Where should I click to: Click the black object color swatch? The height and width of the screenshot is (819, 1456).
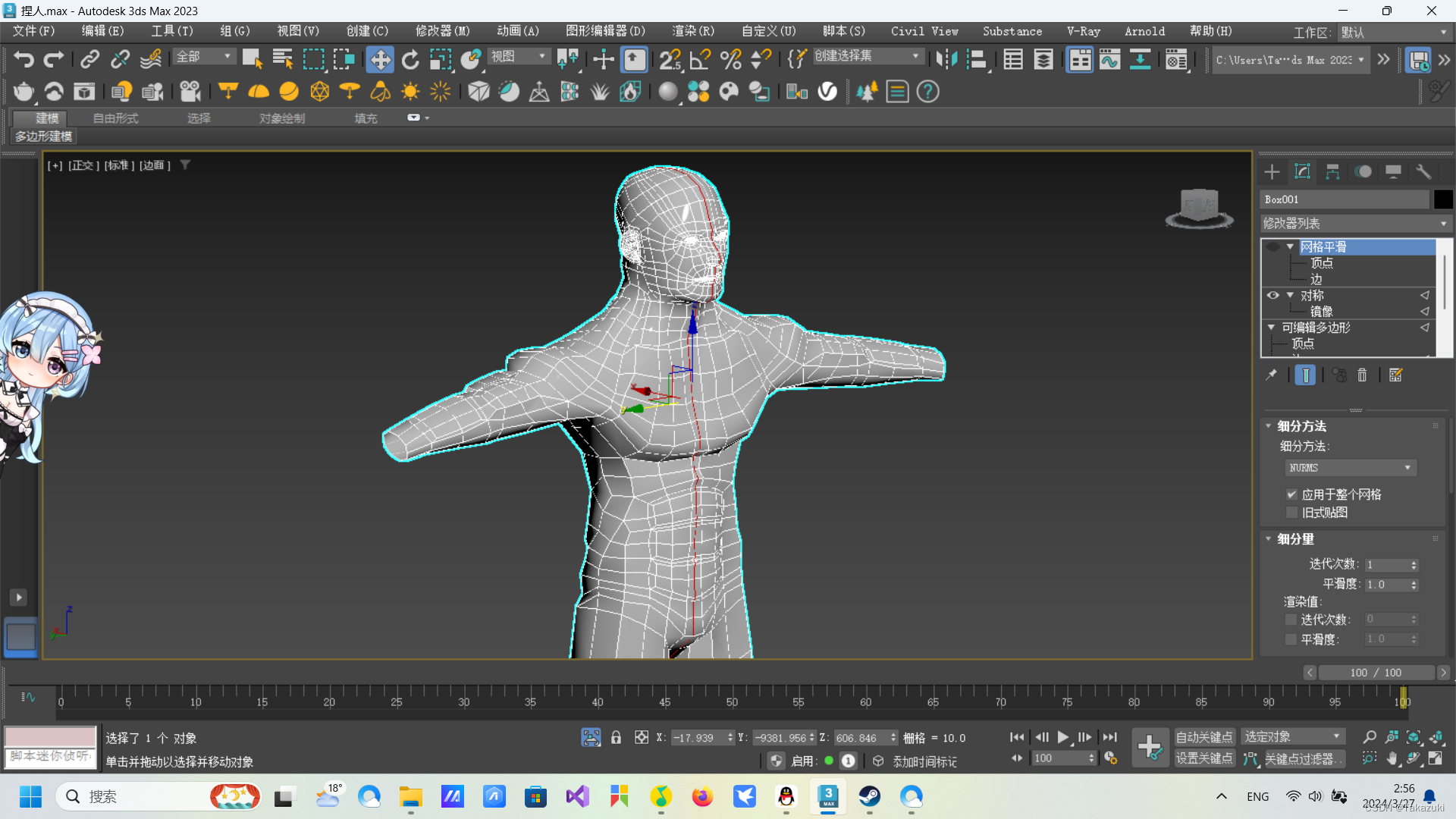(1443, 199)
